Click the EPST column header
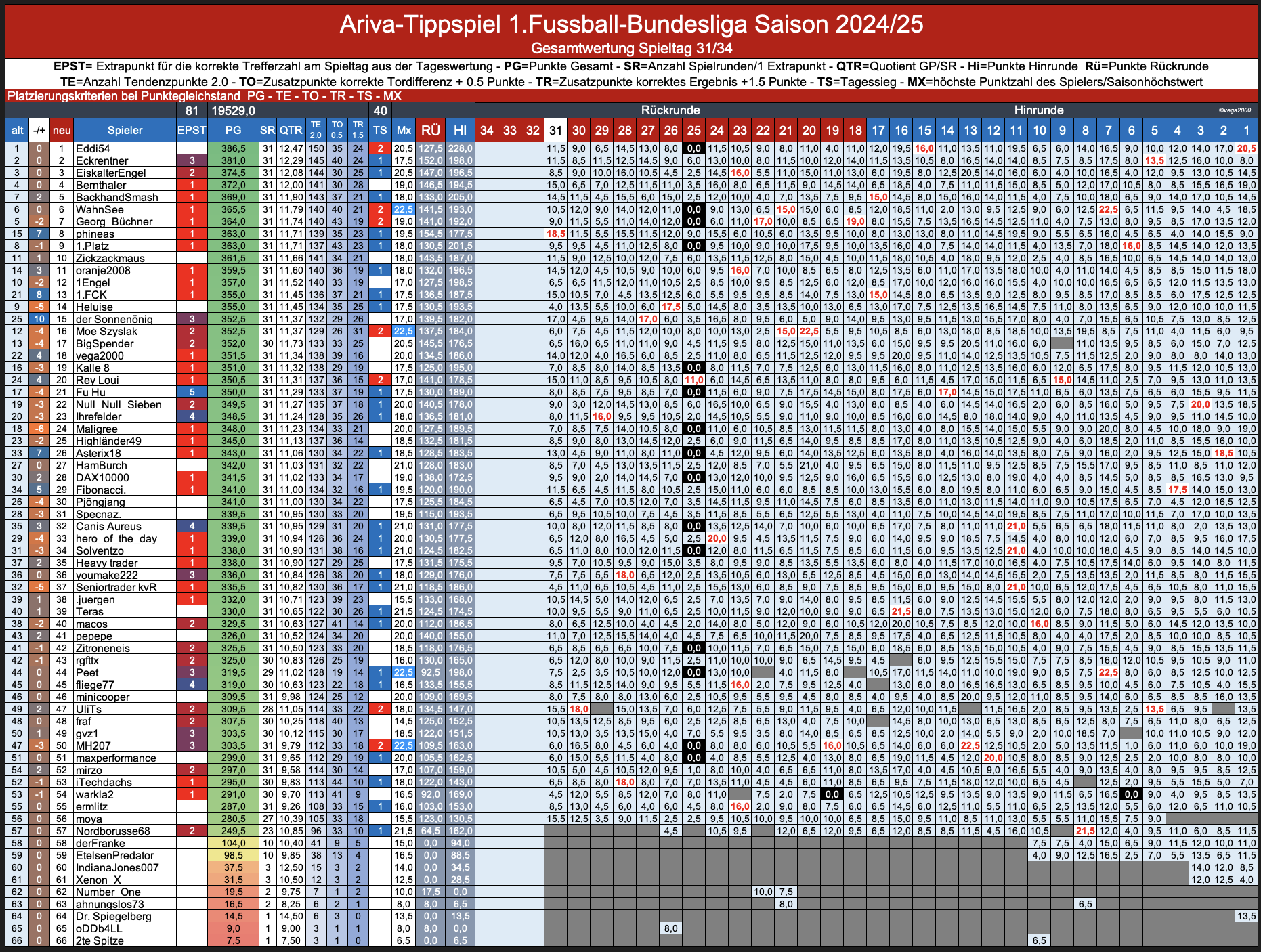1261x952 pixels. [x=192, y=130]
